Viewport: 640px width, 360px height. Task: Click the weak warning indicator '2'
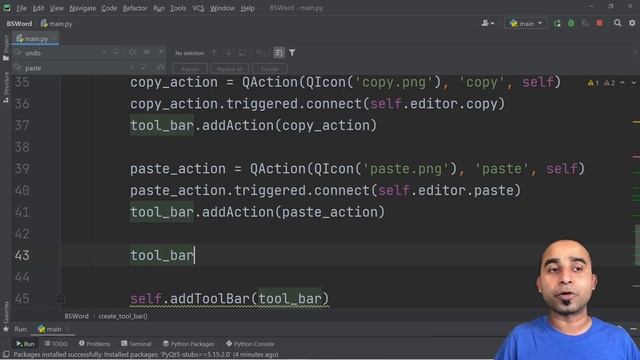(x=609, y=83)
